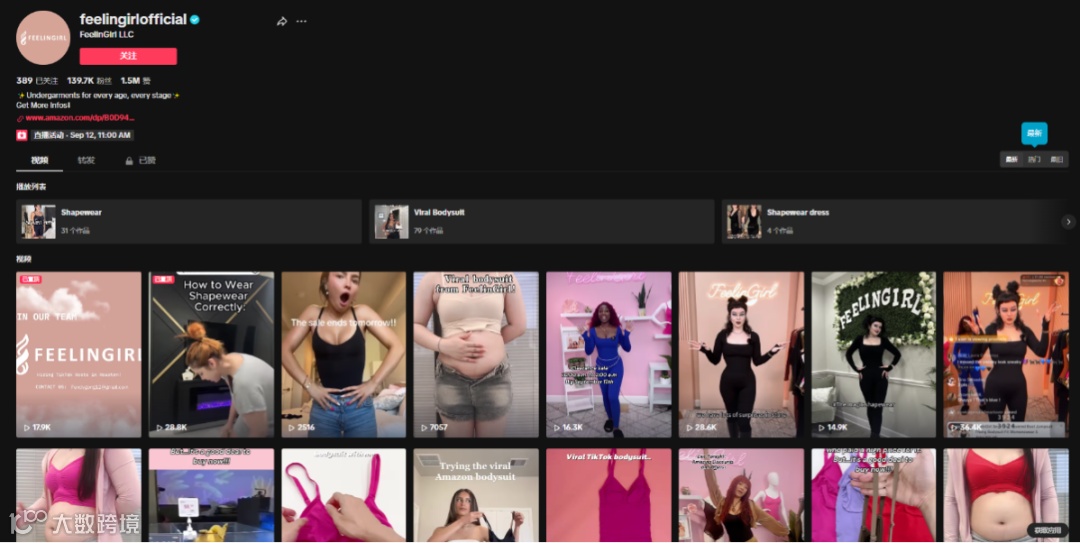The width and height of the screenshot is (1080, 543).
Task: Click the 播放列表 playlists section heading
Action: [31, 187]
